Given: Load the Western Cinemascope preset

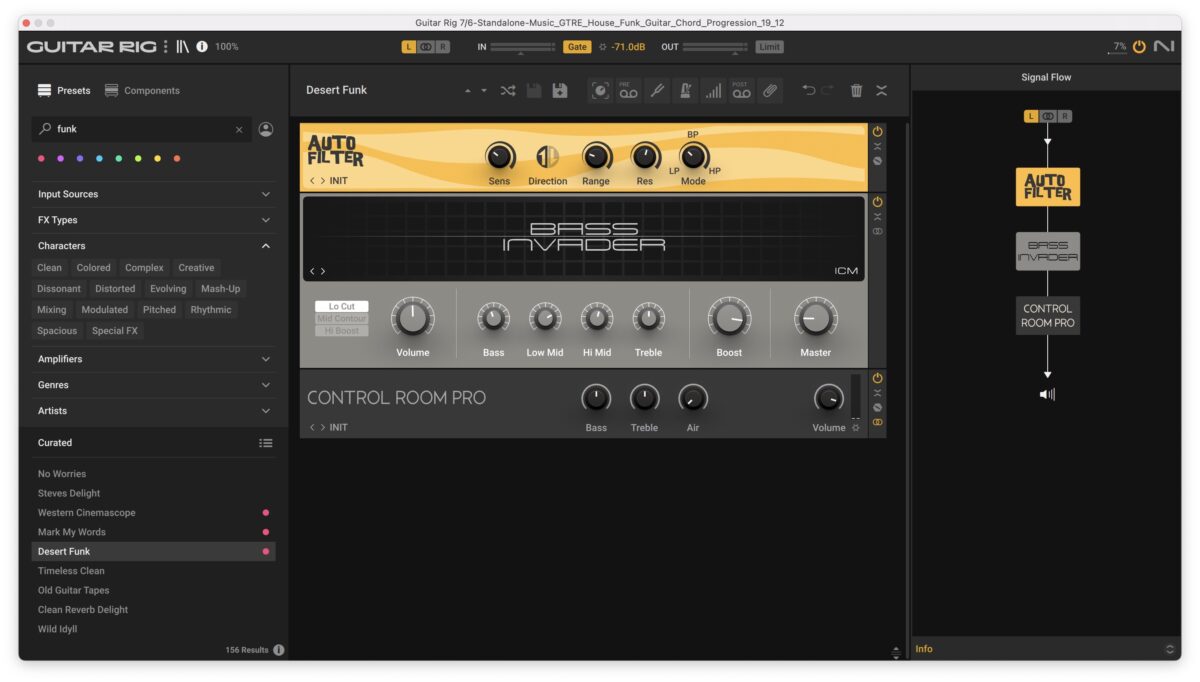Looking at the screenshot, I should pos(152,513).
